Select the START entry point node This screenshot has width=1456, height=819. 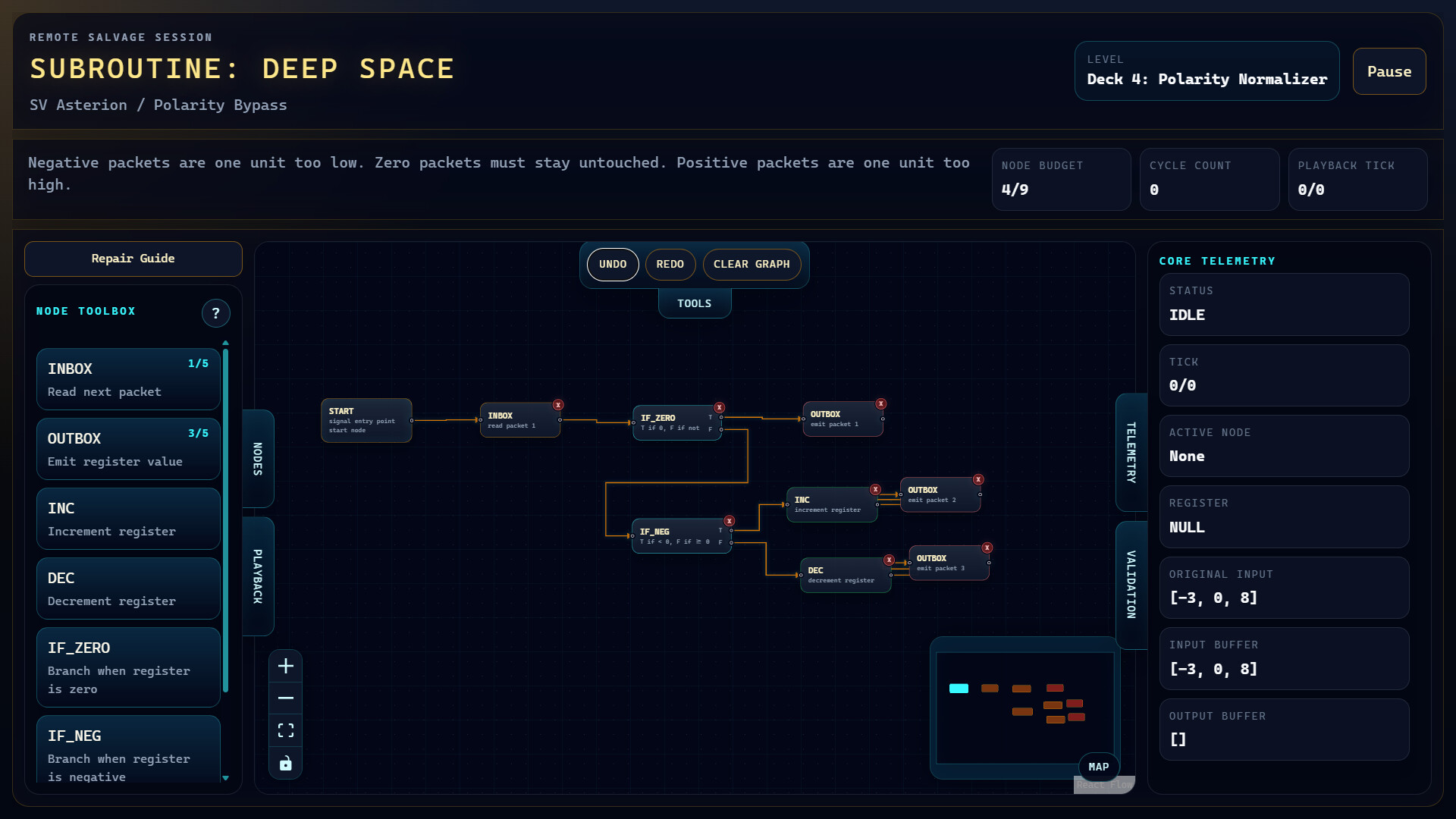366,420
